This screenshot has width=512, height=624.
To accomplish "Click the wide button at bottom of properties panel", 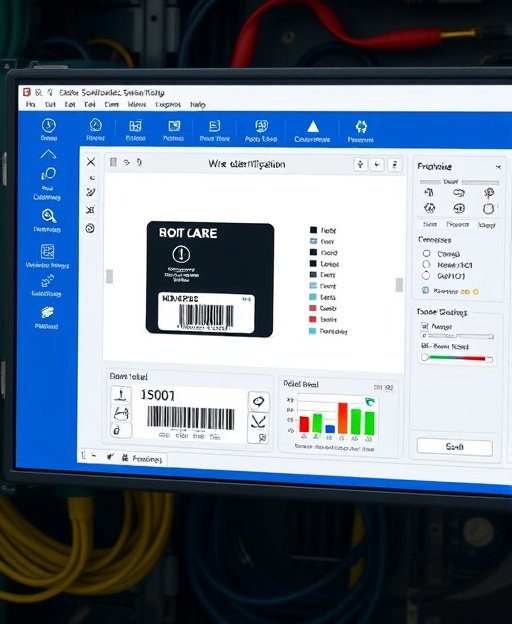I will pos(455,447).
